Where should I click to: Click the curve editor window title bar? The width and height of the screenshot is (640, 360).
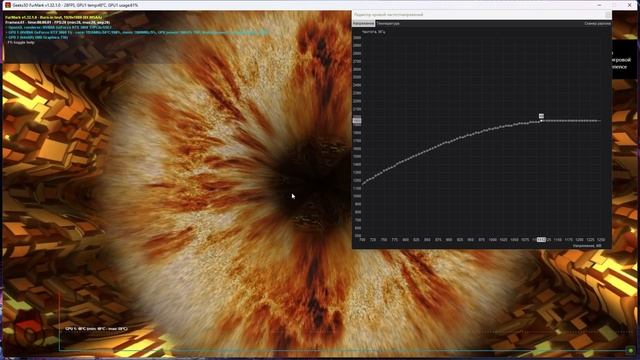pyautogui.click(x=478, y=15)
